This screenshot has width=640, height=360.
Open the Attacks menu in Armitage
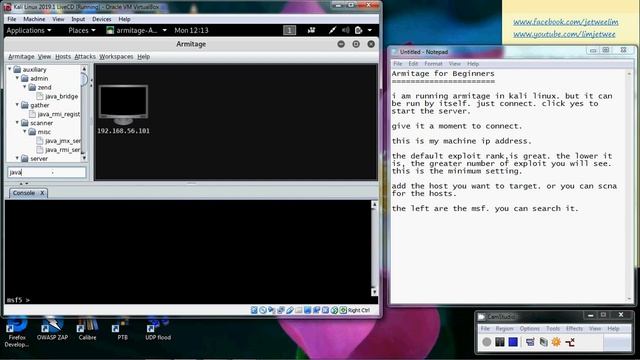click(x=85, y=57)
